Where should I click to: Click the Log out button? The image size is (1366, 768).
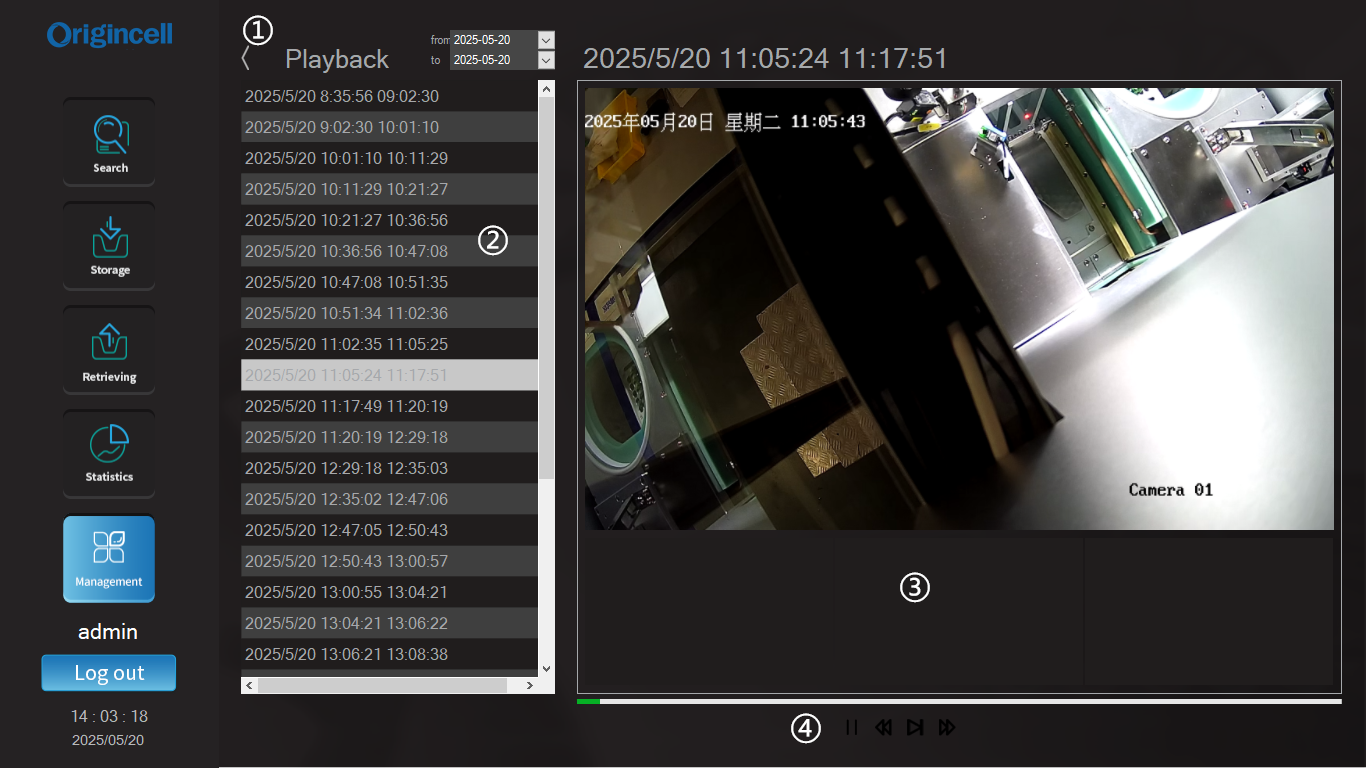pyautogui.click(x=109, y=673)
